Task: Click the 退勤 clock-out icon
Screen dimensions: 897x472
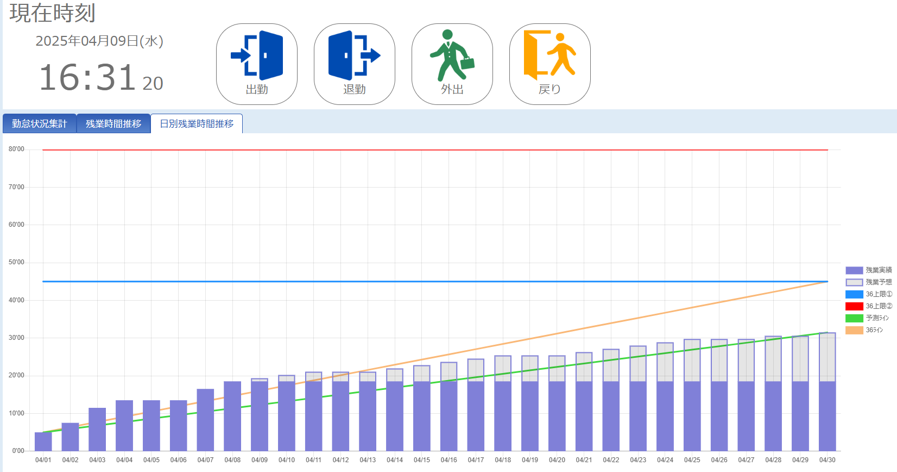Action: pos(354,63)
